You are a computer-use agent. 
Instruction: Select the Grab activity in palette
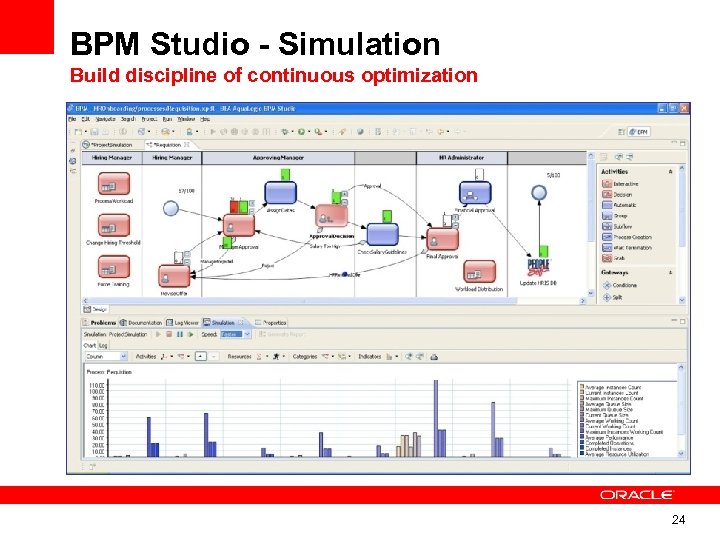pos(613,258)
